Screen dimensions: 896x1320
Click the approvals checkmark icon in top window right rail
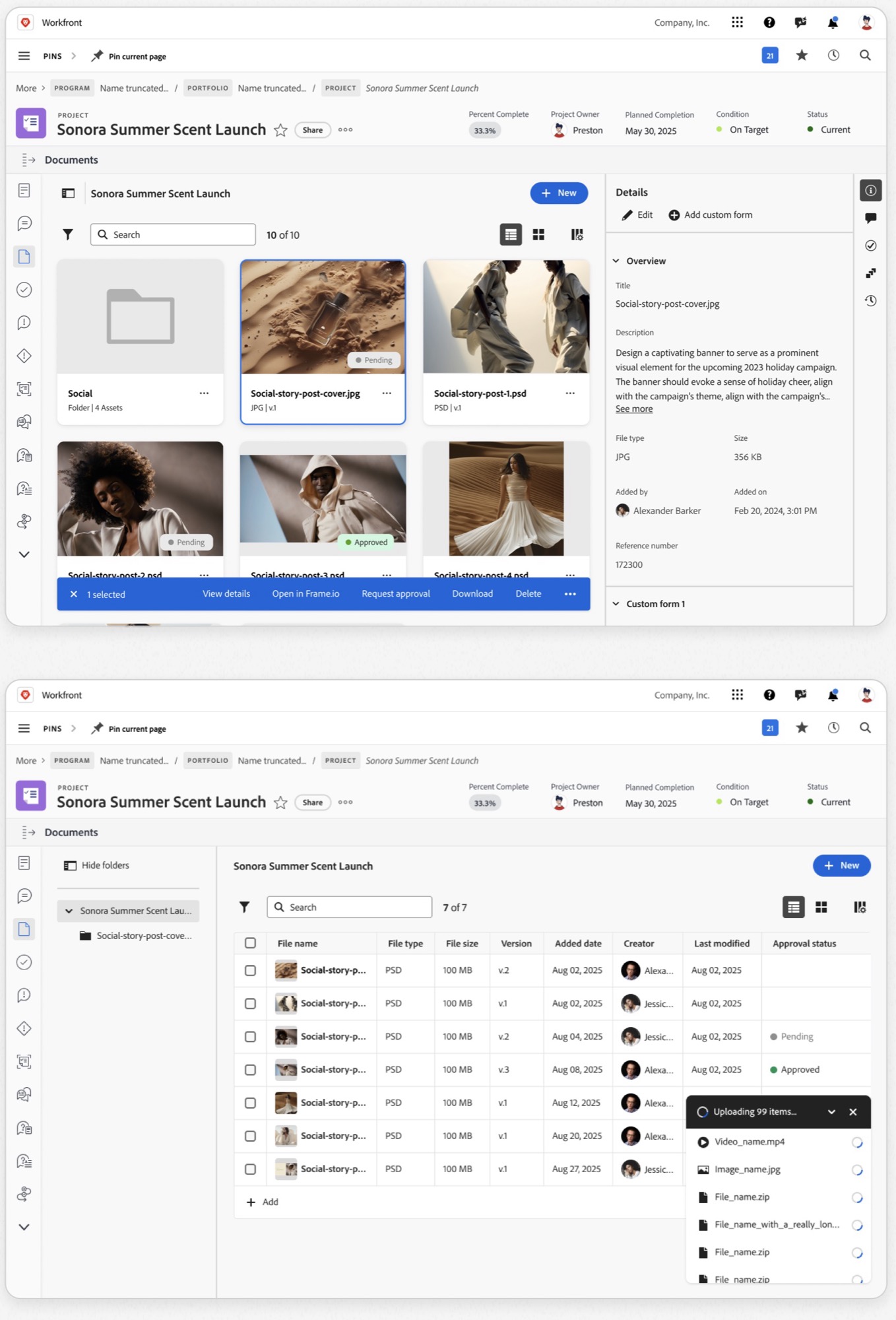coord(871,246)
